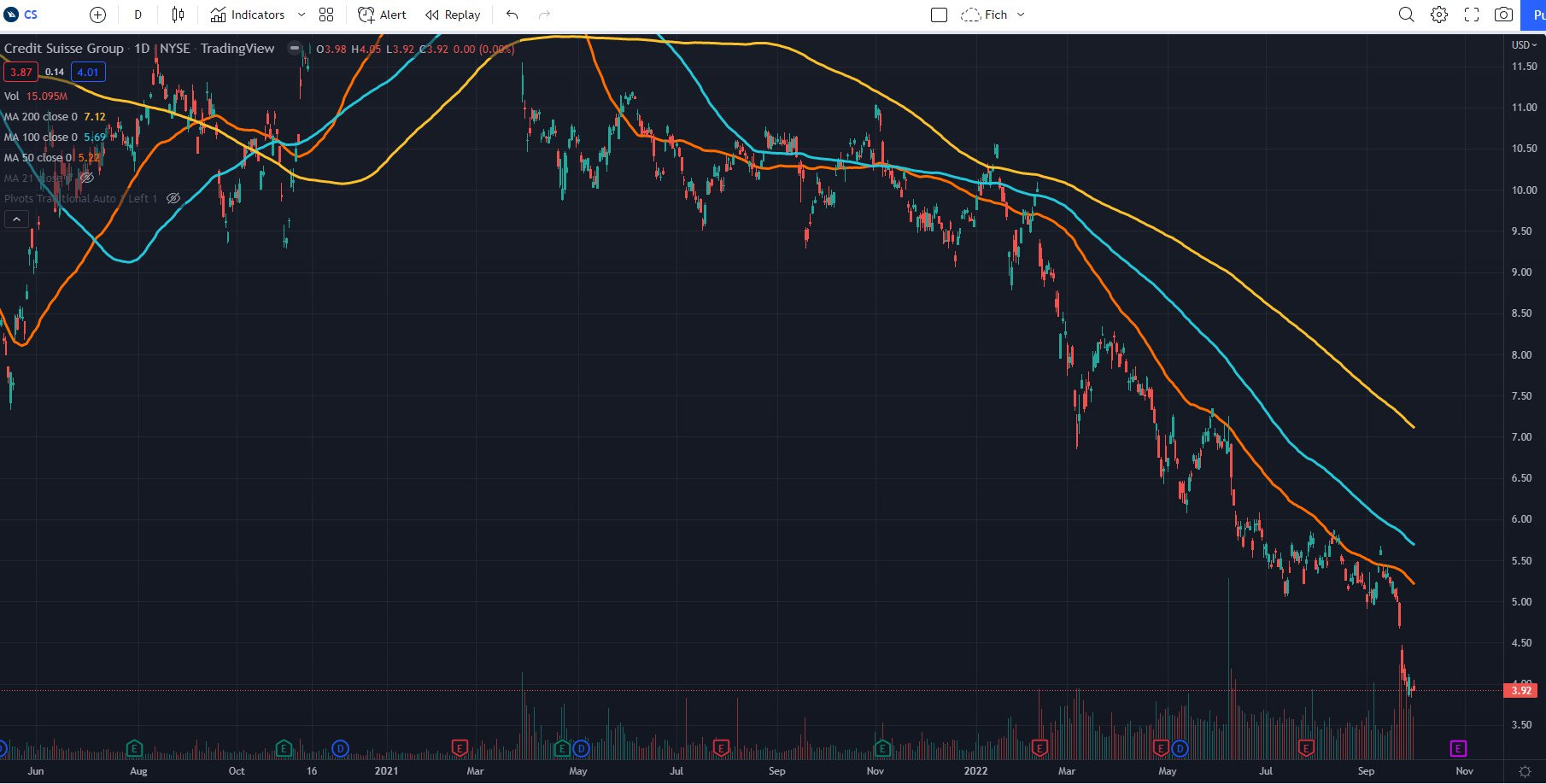Select the Credit Suisse Group title legend
Screen dimensions: 1546x784
(64, 48)
